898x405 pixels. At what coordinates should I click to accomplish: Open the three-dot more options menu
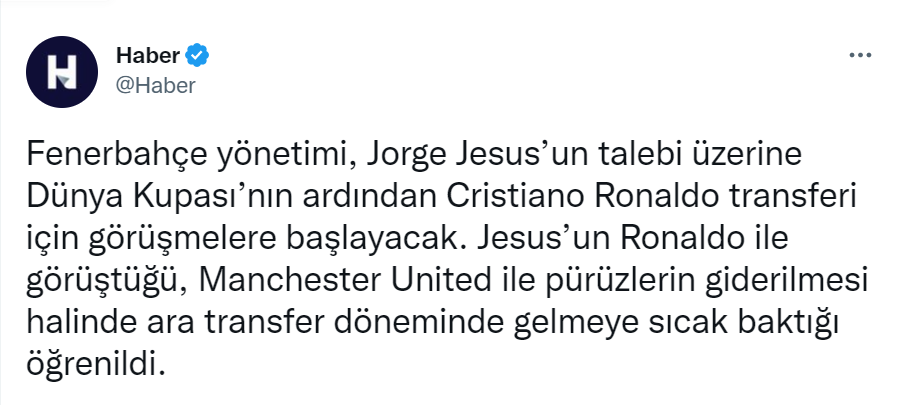(x=859, y=54)
